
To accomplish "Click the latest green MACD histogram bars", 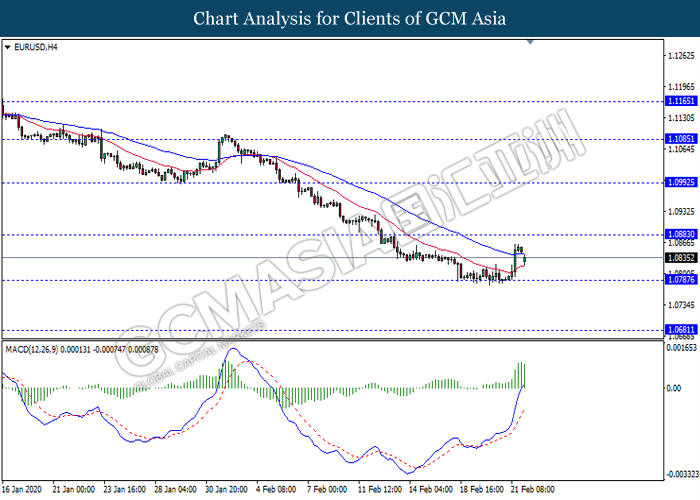I will (x=521, y=376).
